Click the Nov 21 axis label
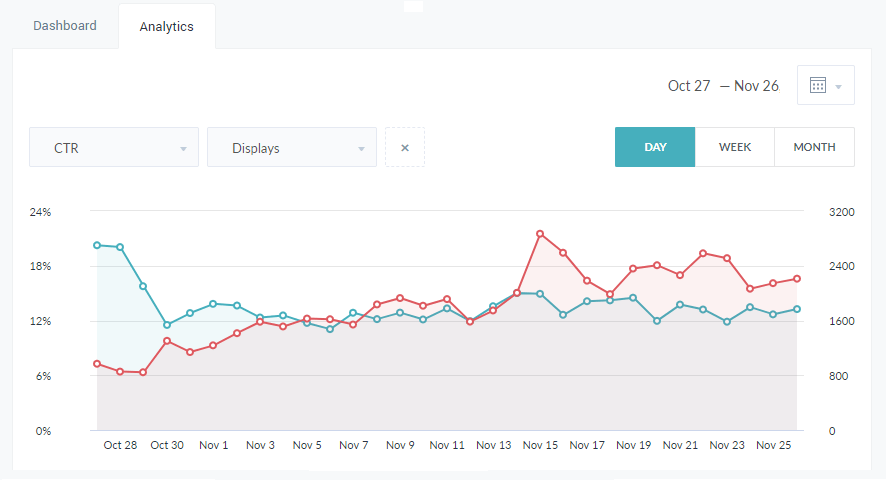Image resolution: width=886 pixels, height=480 pixels. pos(680,446)
